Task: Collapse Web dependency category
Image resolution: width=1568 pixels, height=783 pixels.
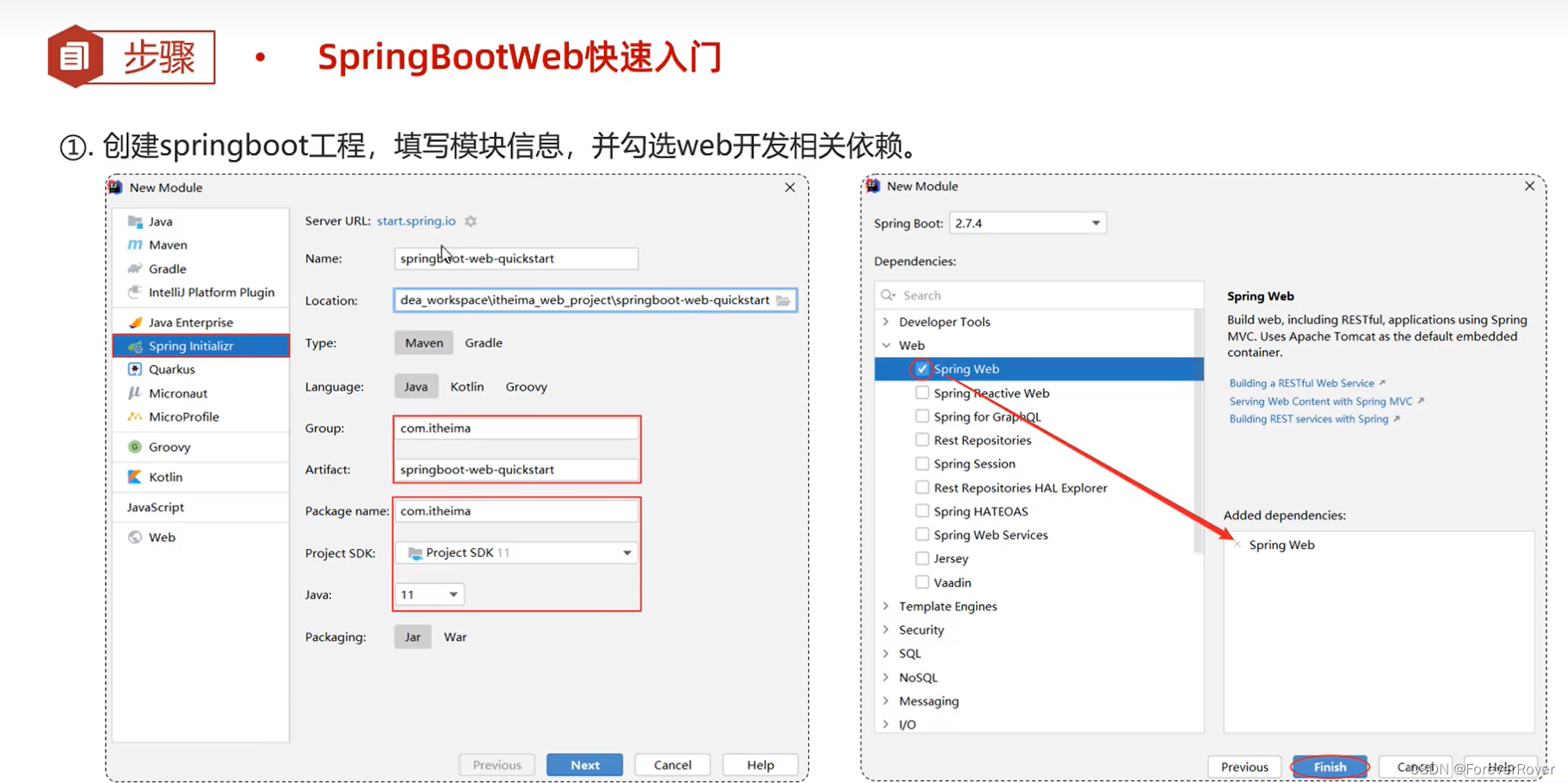Action: pyautogui.click(x=886, y=345)
